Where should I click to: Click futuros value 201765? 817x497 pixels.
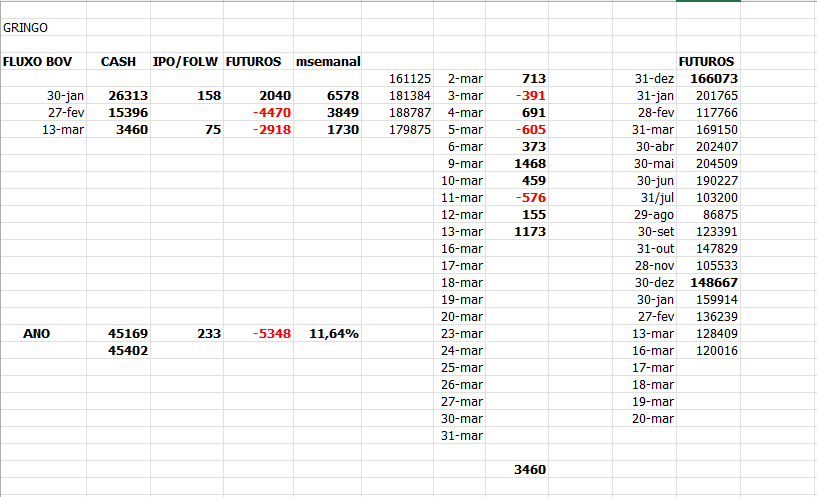coord(709,96)
